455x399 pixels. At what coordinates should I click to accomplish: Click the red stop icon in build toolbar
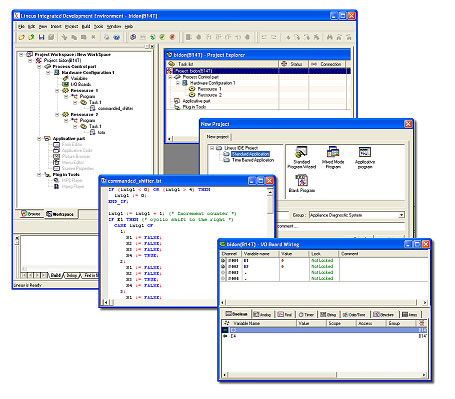[172, 37]
